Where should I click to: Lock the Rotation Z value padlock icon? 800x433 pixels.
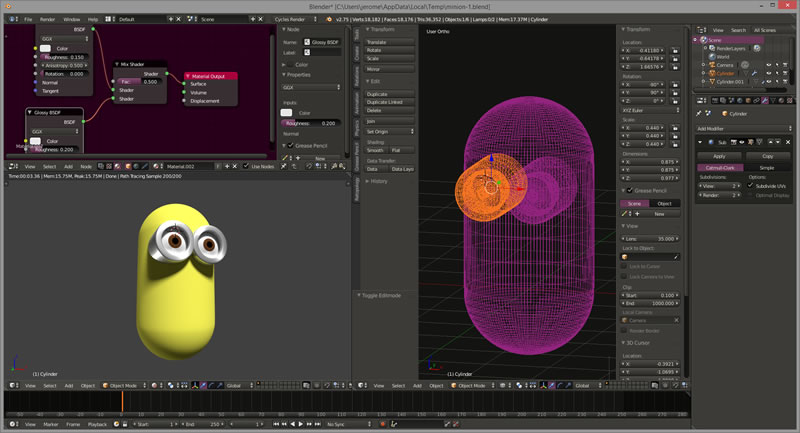click(675, 101)
